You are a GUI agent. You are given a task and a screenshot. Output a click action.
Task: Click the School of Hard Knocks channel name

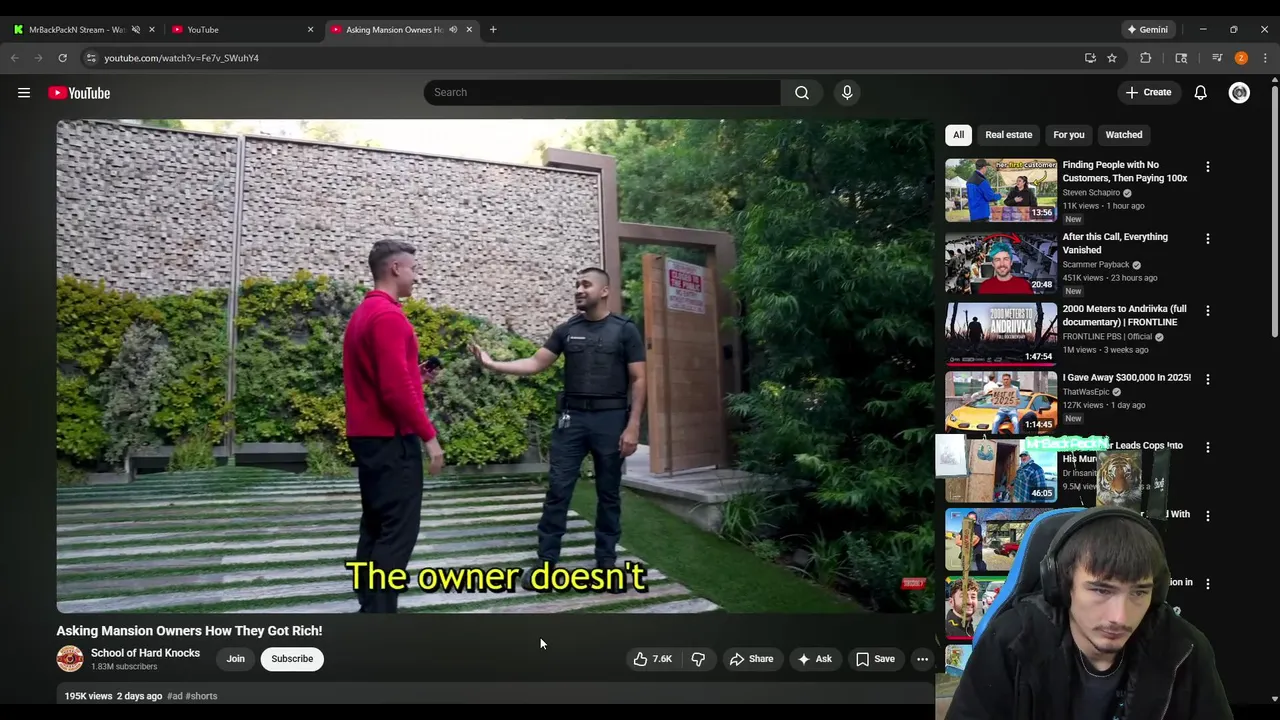pos(145,653)
